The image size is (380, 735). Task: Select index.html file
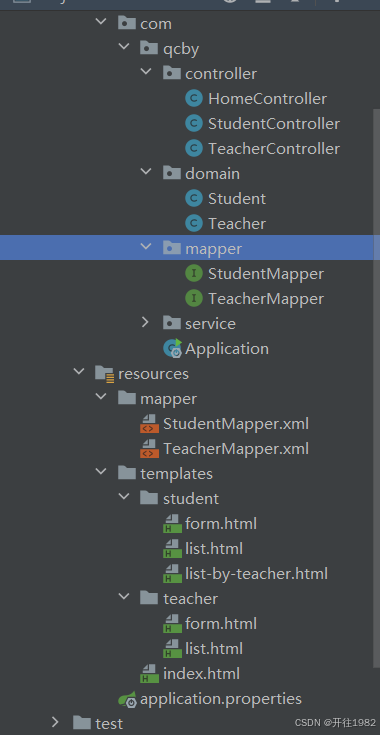click(x=201, y=674)
